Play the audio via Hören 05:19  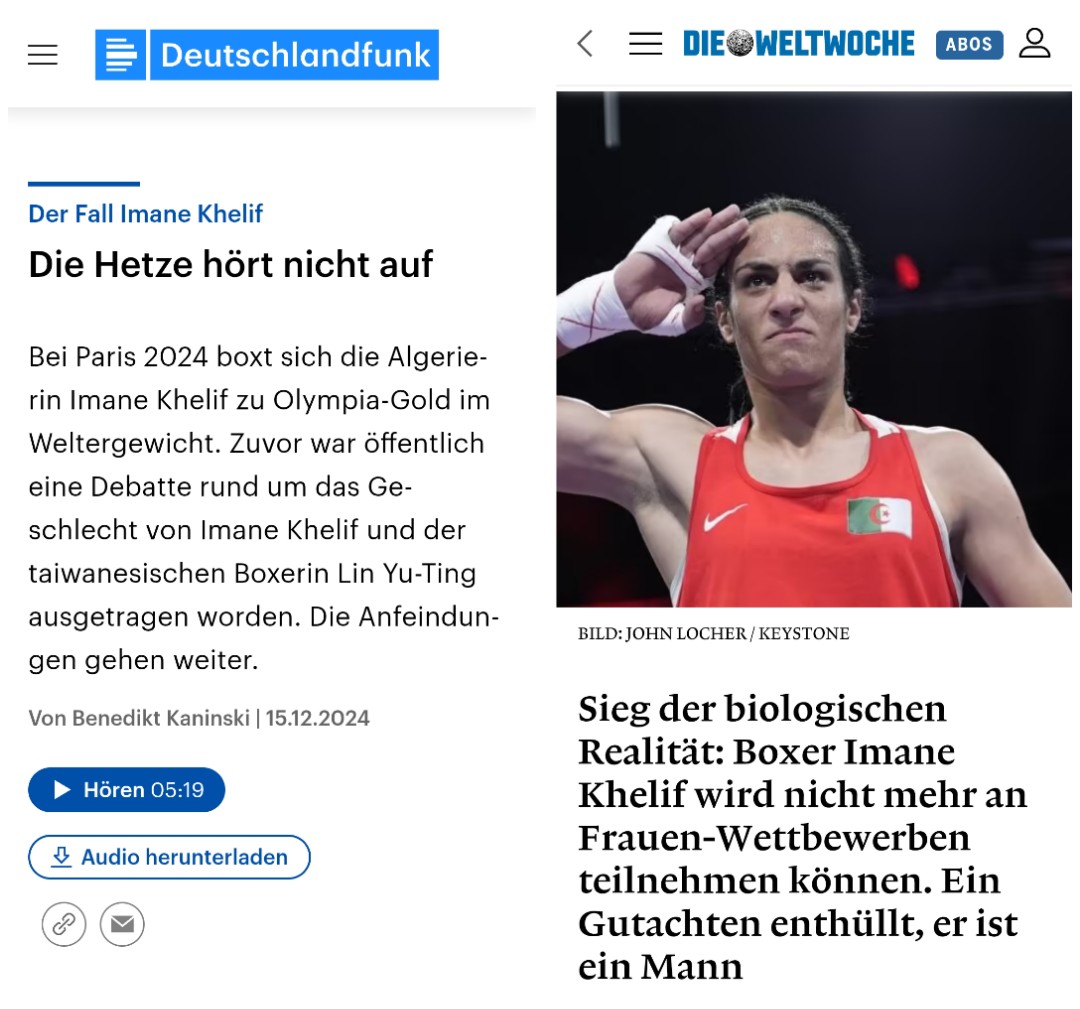click(127, 789)
